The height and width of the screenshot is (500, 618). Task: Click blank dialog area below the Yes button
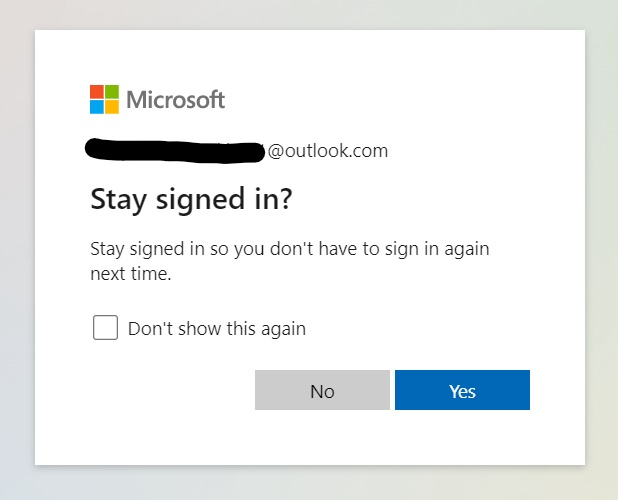click(x=462, y=438)
